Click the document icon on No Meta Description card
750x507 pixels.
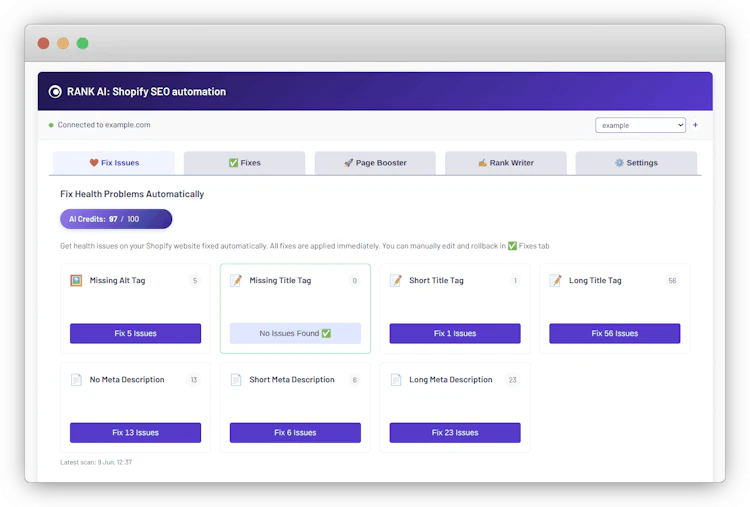[x=76, y=380]
